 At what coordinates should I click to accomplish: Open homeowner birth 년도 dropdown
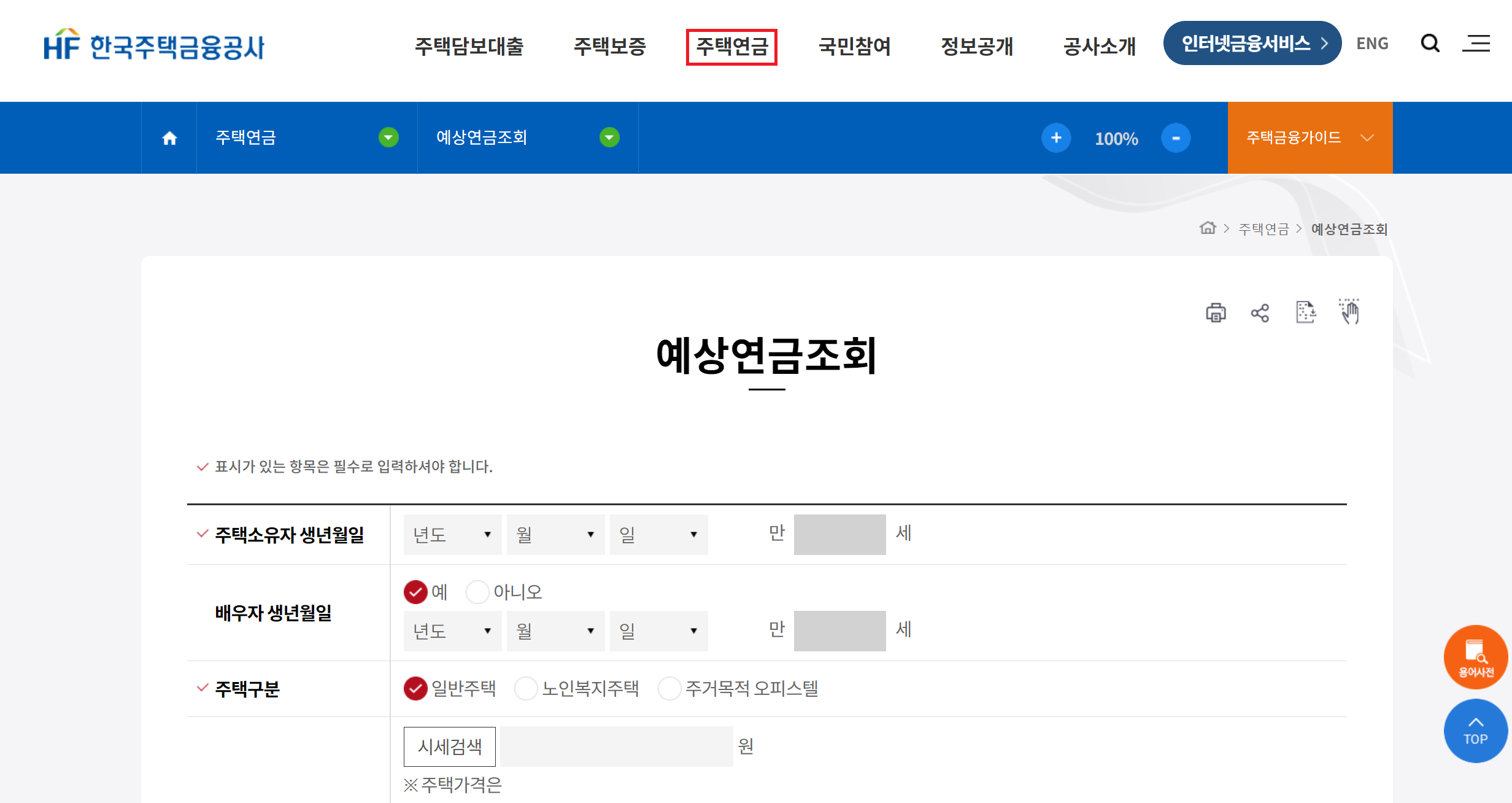tap(452, 535)
